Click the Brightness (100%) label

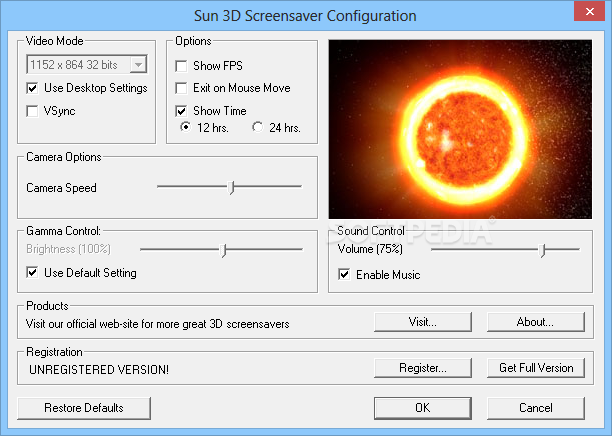[68, 249]
